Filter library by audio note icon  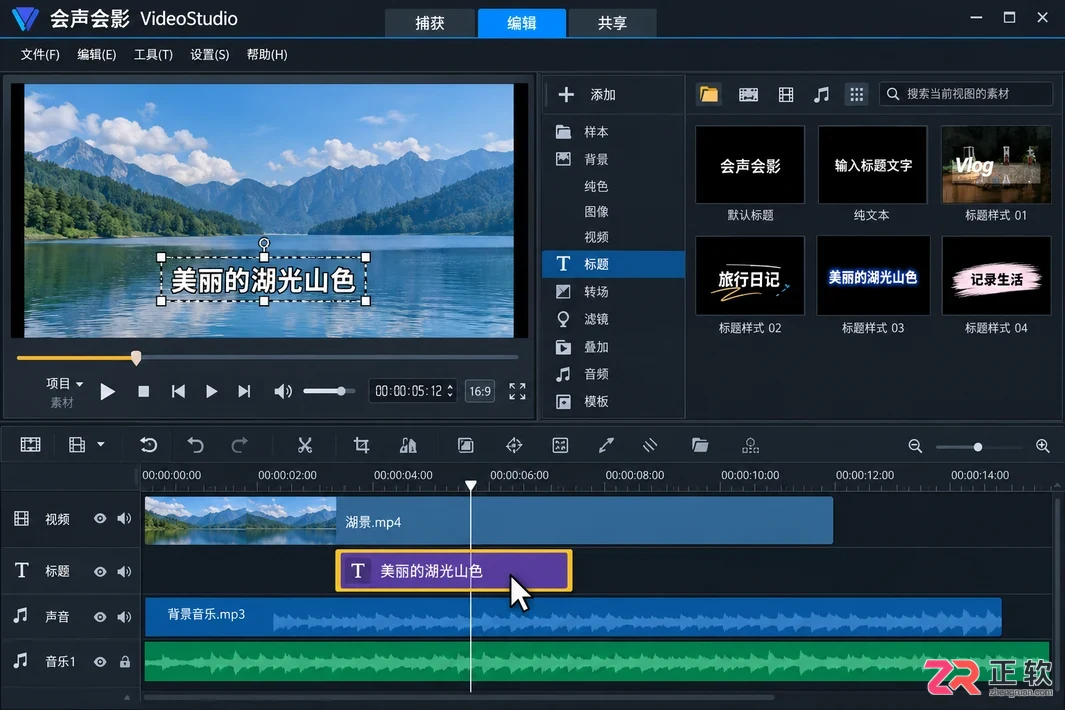coord(821,94)
